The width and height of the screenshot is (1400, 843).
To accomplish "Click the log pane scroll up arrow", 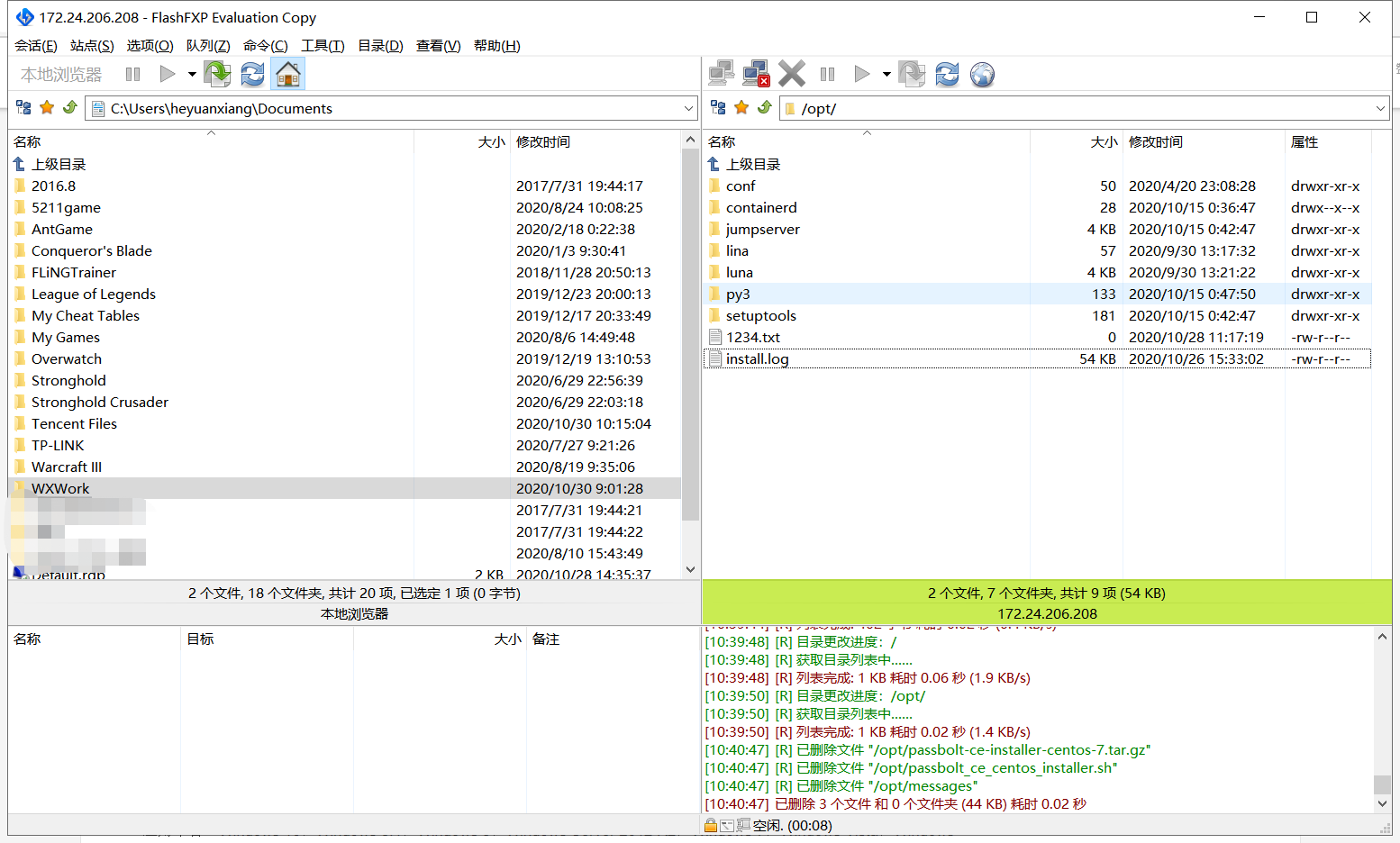I will pos(1382,636).
